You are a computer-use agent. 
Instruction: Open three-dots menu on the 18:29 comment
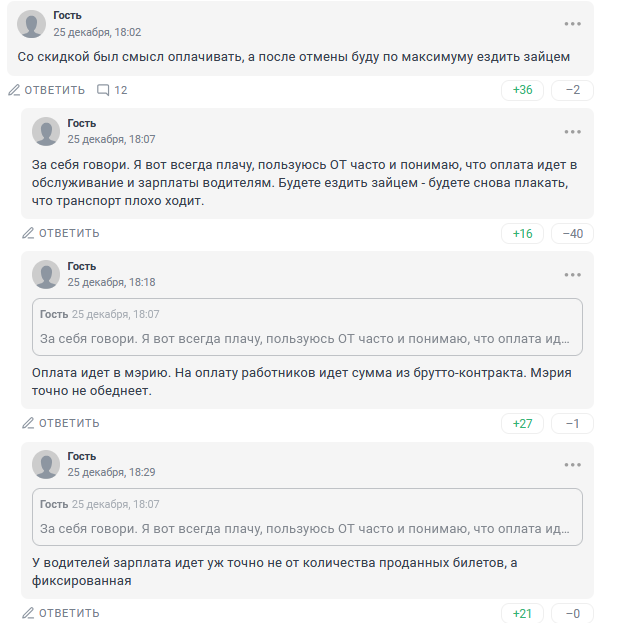pyautogui.click(x=572, y=465)
